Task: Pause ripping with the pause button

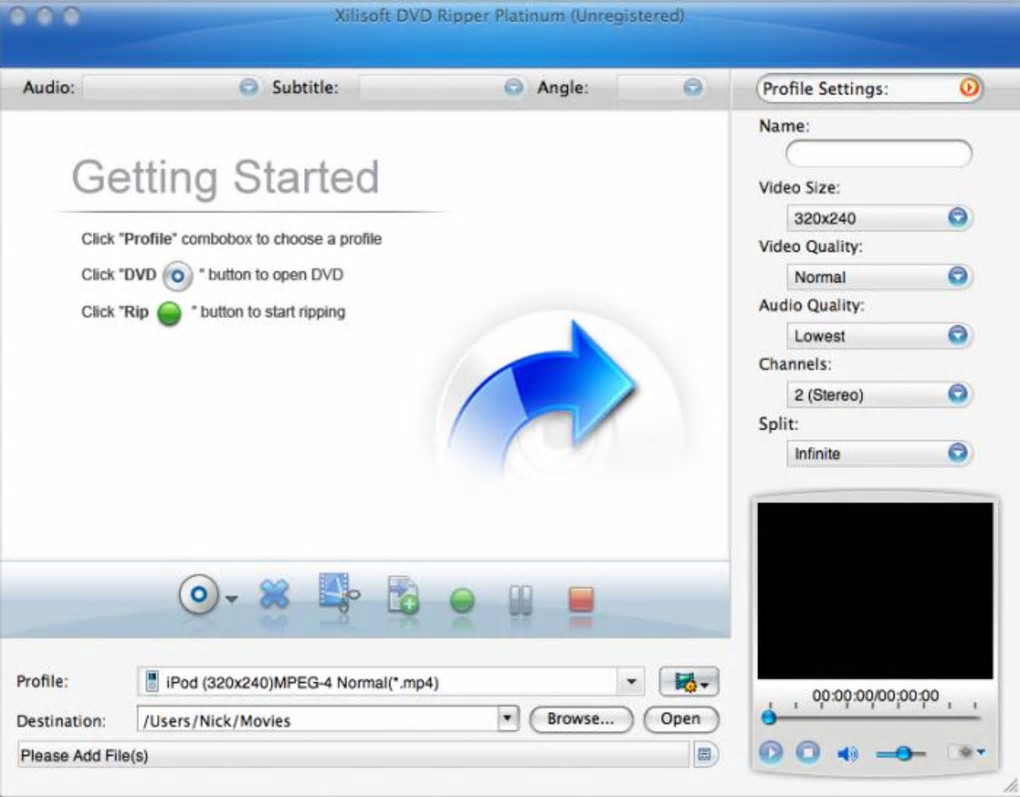Action: tap(520, 600)
